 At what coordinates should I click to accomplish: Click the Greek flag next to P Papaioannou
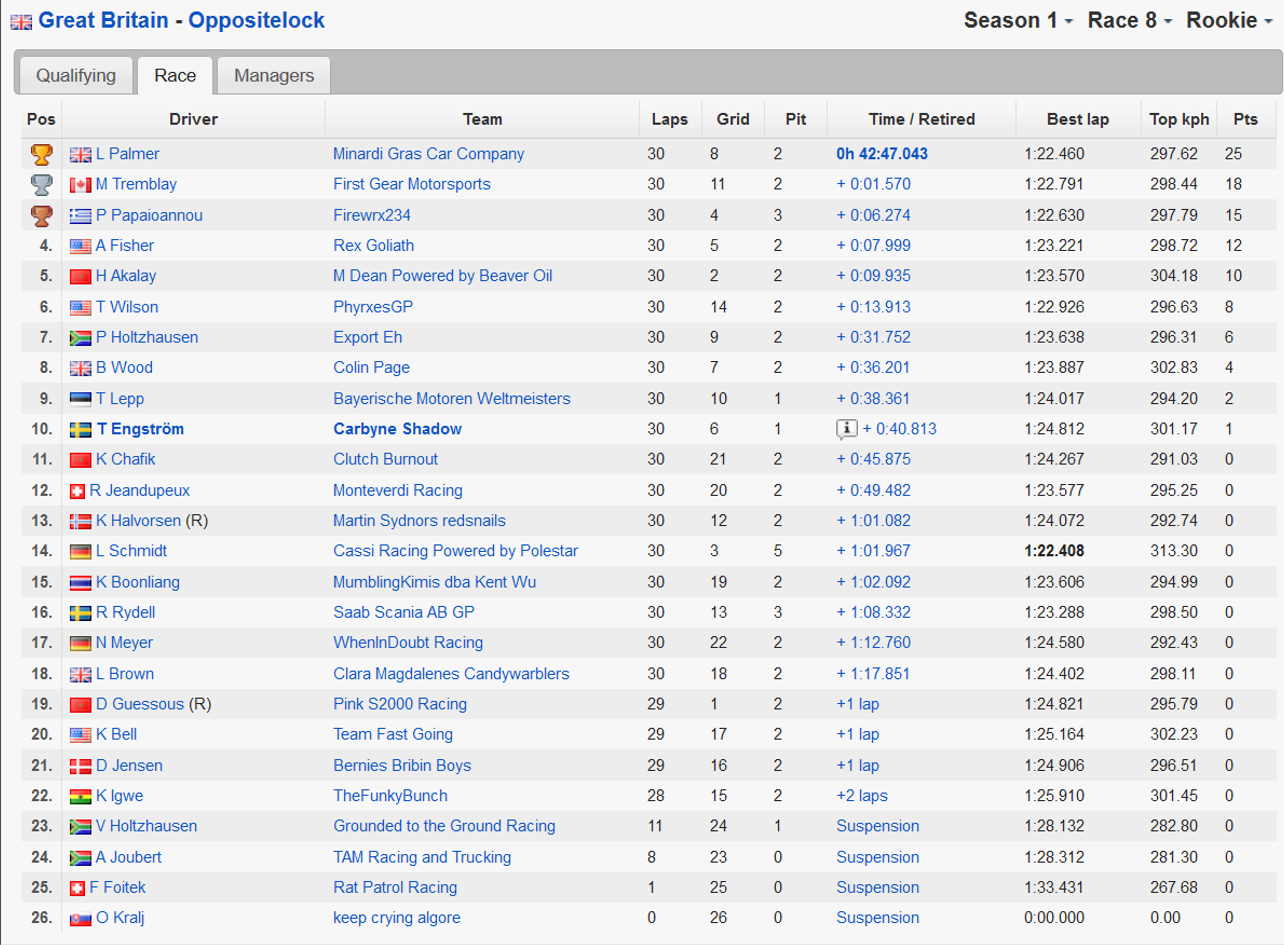80,216
